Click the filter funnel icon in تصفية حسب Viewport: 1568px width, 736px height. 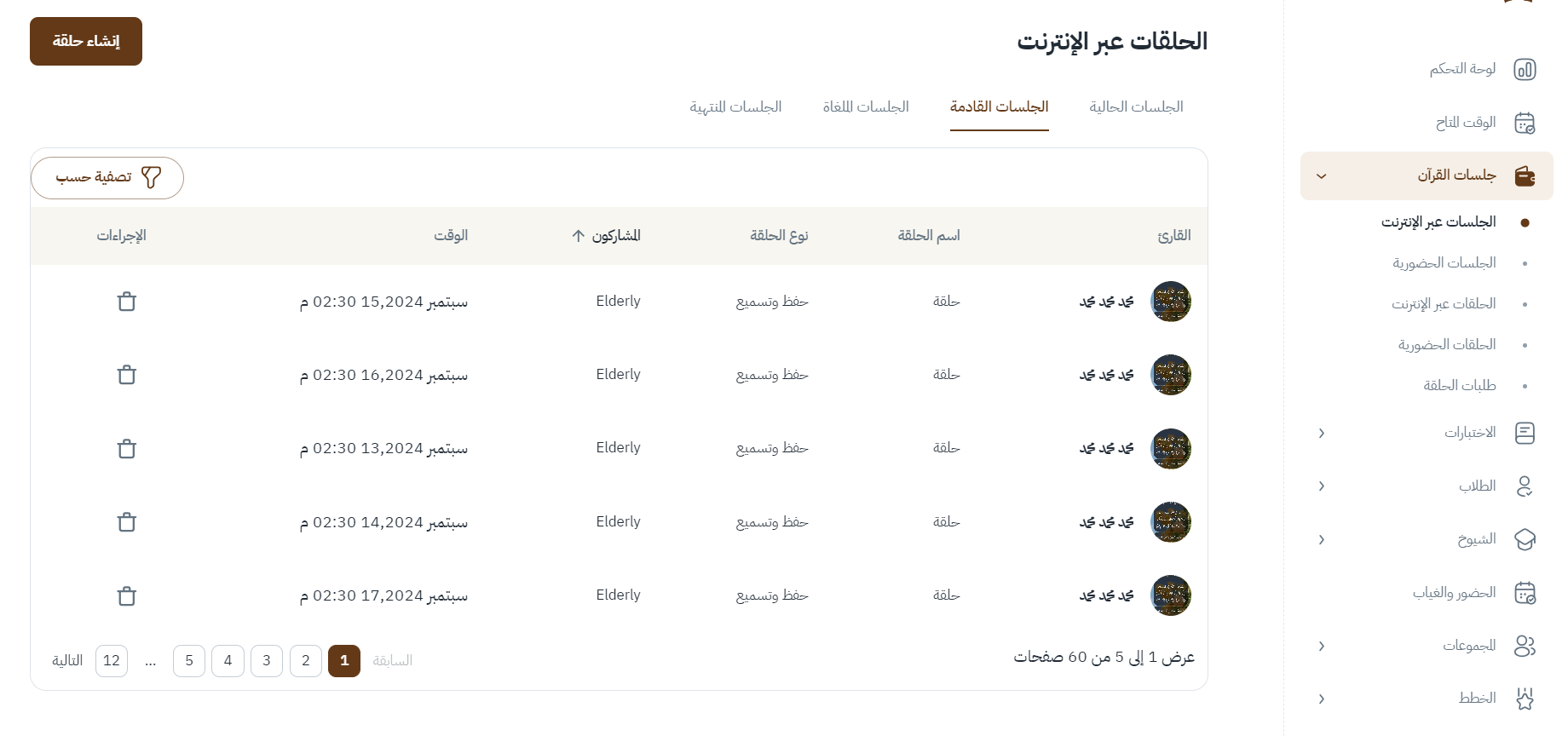click(151, 177)
